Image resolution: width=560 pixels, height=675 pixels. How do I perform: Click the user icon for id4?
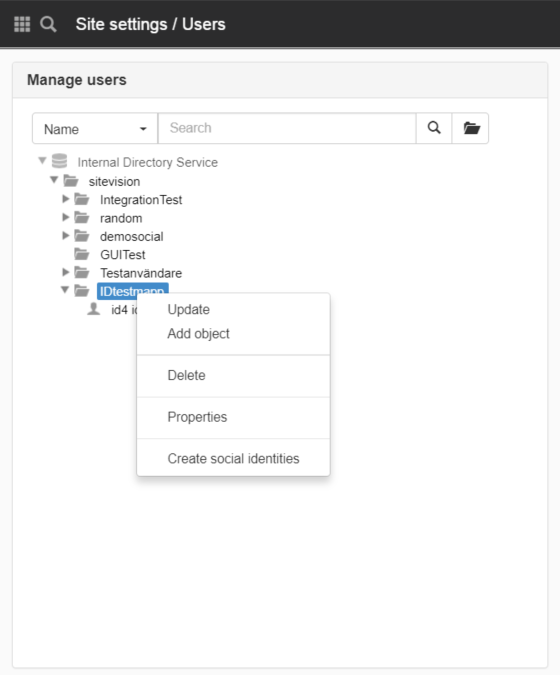(93, 309)
